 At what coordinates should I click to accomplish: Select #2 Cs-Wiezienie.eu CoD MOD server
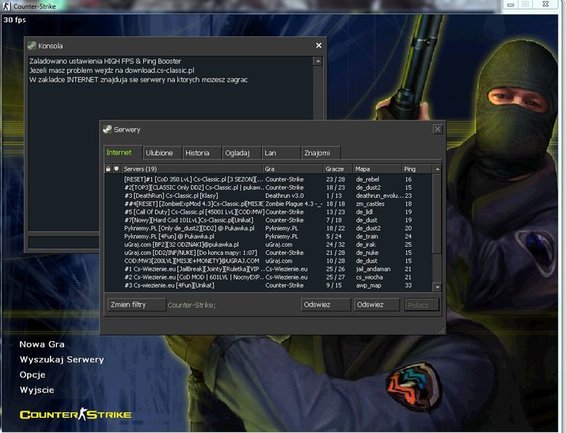point(268,277)
